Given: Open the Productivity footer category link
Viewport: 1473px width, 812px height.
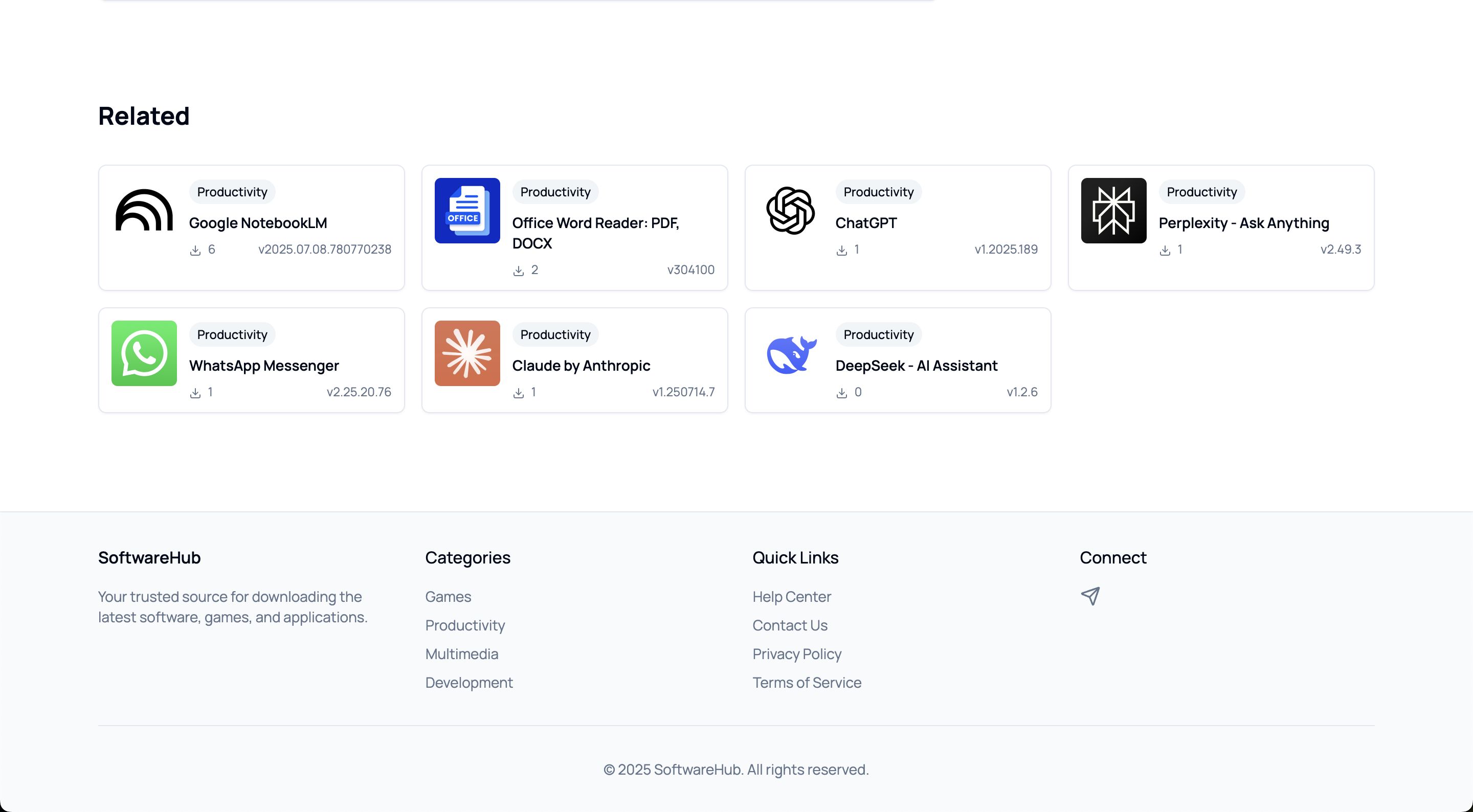Looking at the screenshot, I should click(x=464, y=625).
